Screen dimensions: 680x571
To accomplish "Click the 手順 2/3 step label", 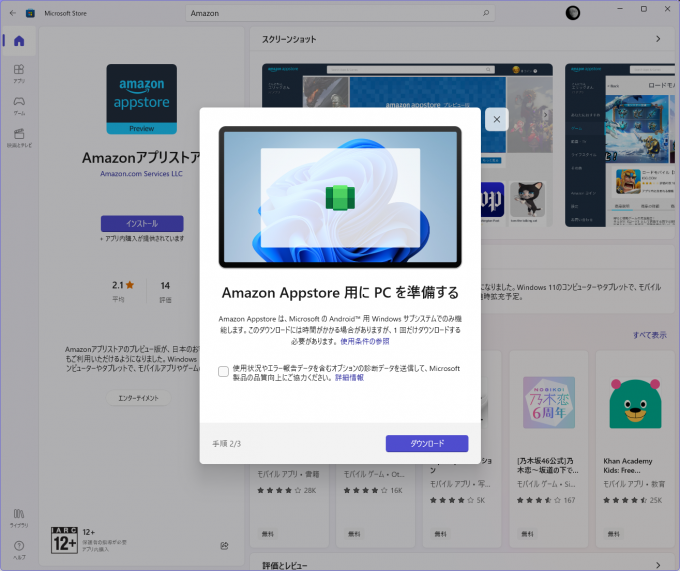I will (x=226, y=444).
